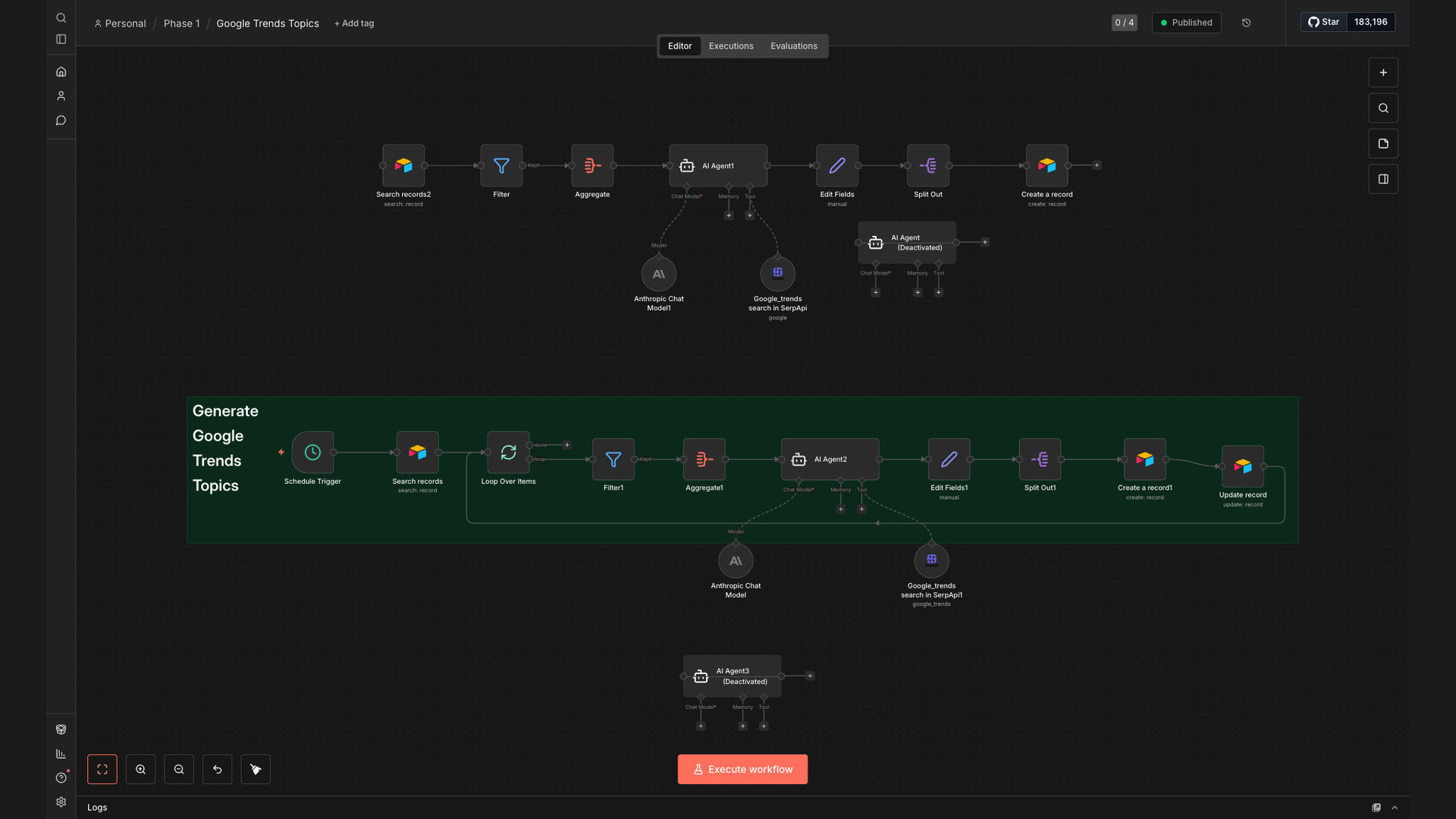Open the Phase 1 breadcrumb folder
Image resolution: width=1456 pixels, height=819 pixels.
pos(182,24)
